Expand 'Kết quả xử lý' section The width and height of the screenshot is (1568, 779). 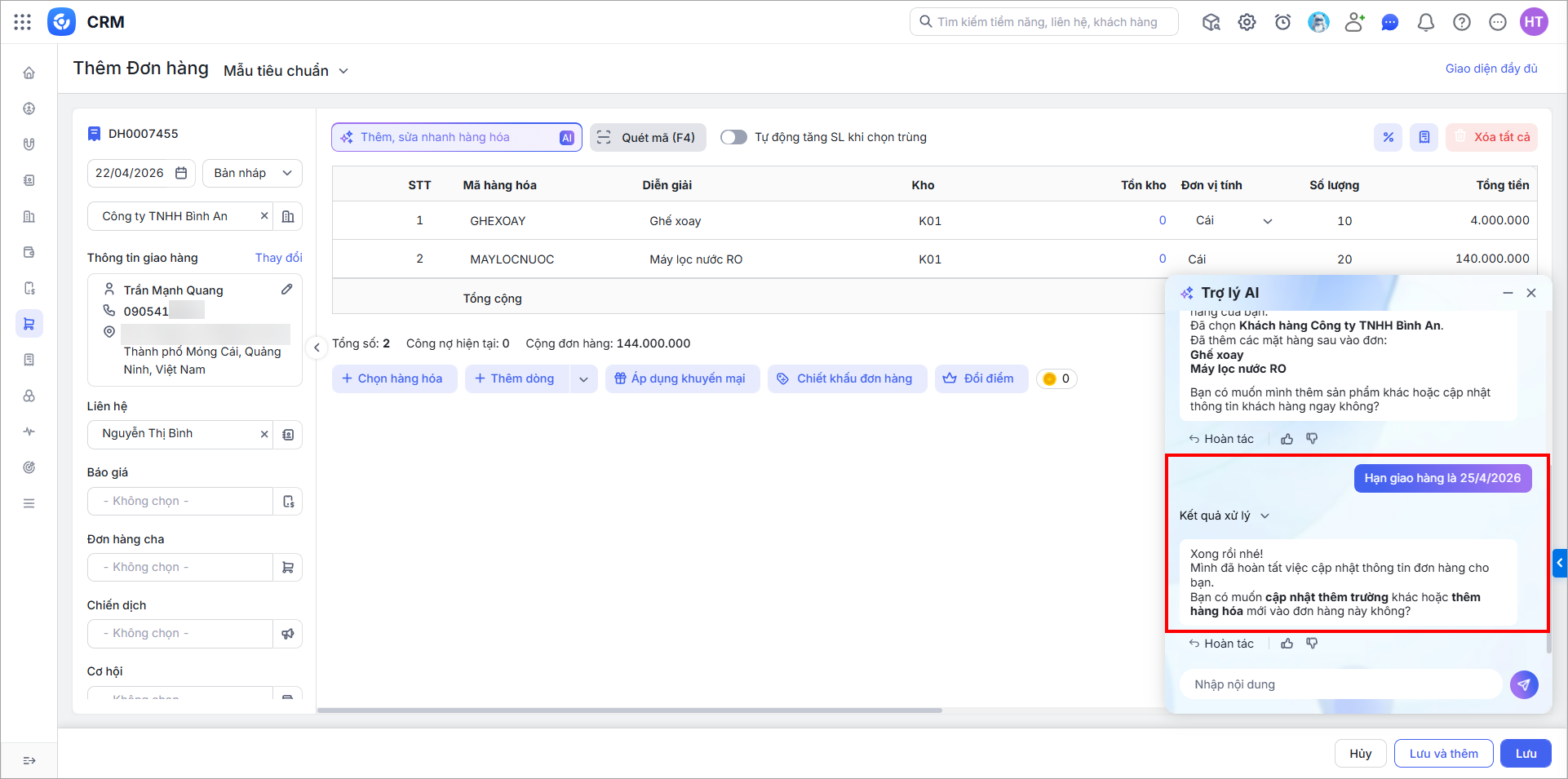coord(1225,516)
